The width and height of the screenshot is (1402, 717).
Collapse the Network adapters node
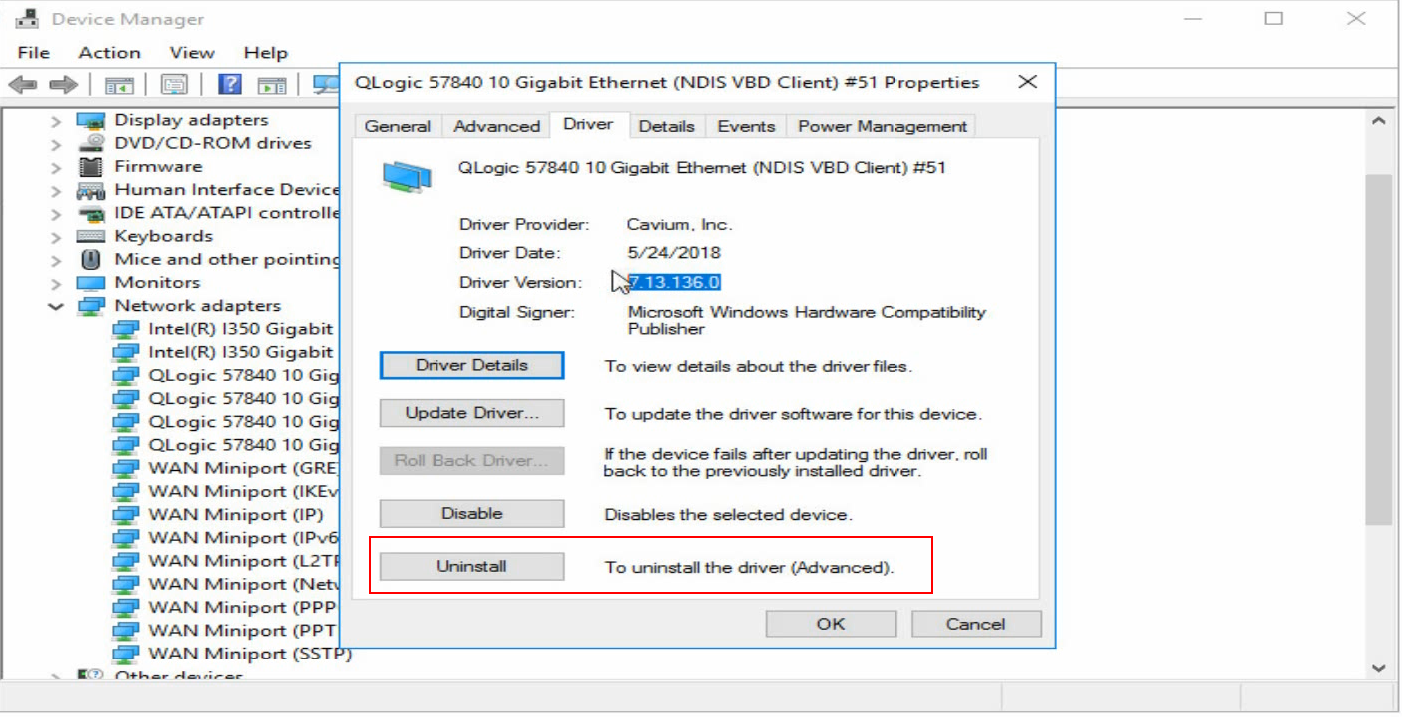coord(56,306)
